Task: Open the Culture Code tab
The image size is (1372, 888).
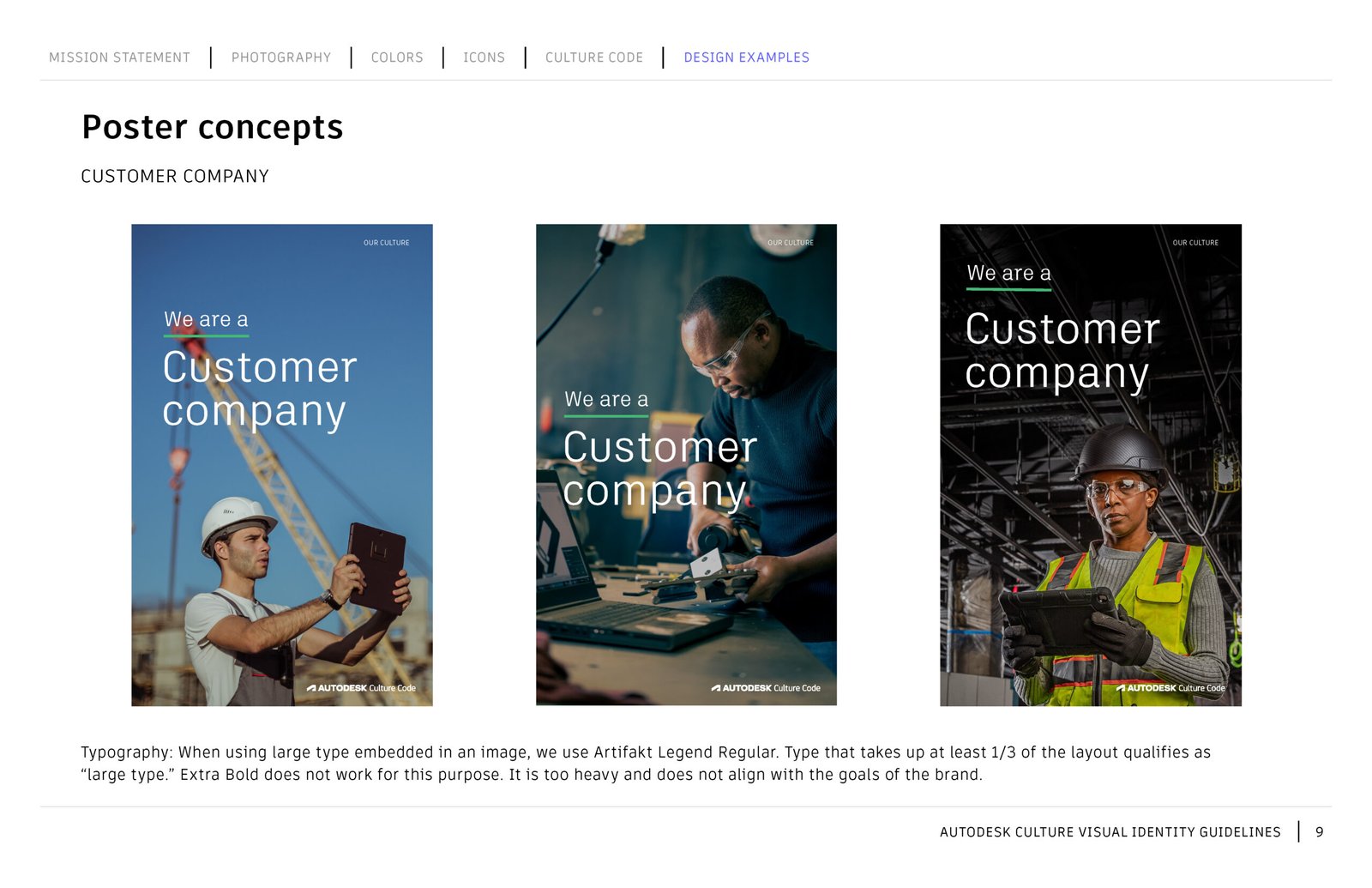Action: [x=593, y=57]
